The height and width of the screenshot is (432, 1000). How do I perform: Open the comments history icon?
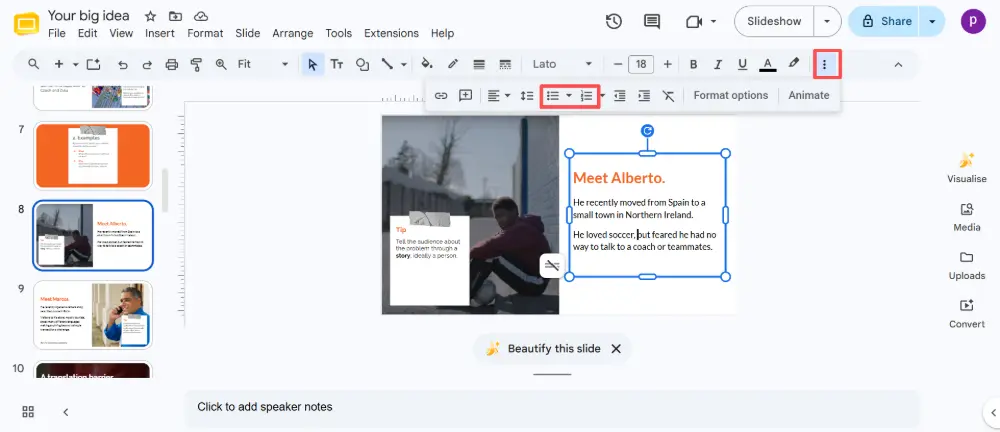click(652, 21)
